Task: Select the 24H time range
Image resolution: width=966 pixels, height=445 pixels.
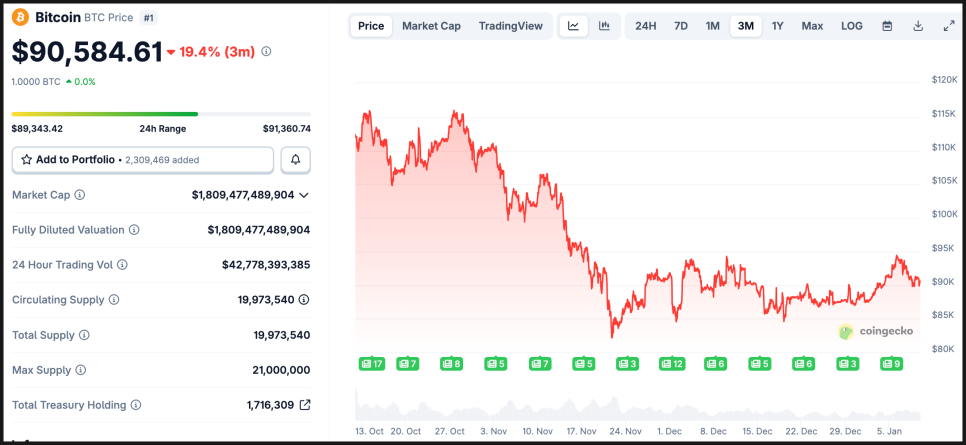Action: point(646,26)
